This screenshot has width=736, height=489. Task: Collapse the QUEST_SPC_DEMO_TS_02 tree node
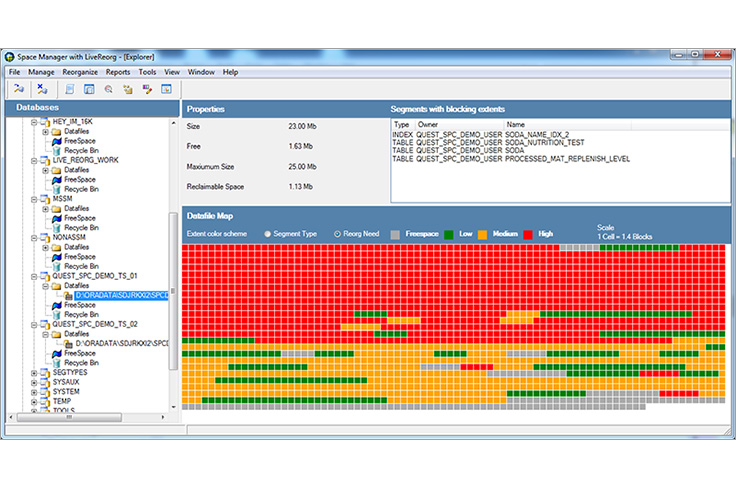click(34, 324)
